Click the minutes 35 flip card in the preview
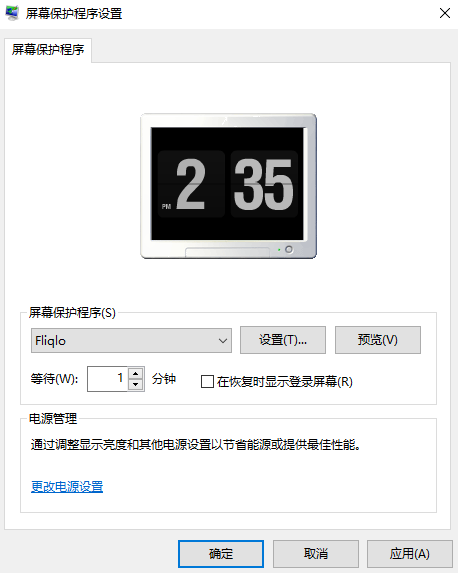Image resolution: width=458 pixels, height=573 pixels. [x=264, y=184]
